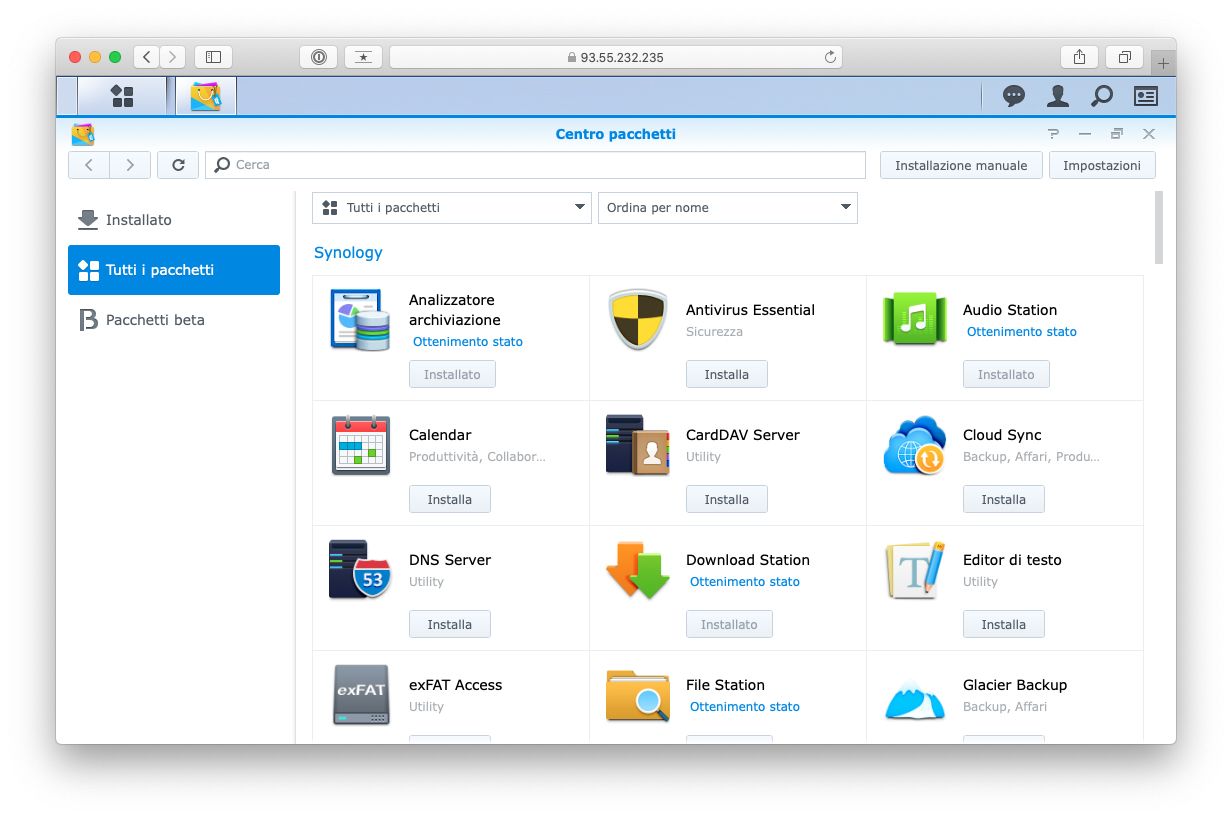
Task: Click the package list vertical scrollbar
Action: [1159, 228]
